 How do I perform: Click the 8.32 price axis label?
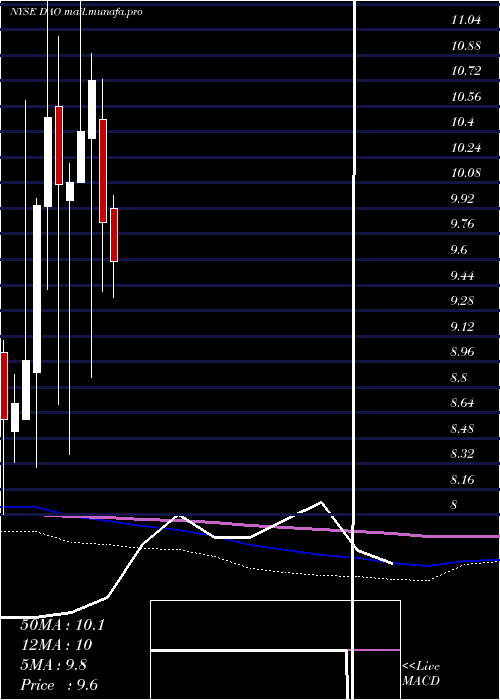click(462, 454)
